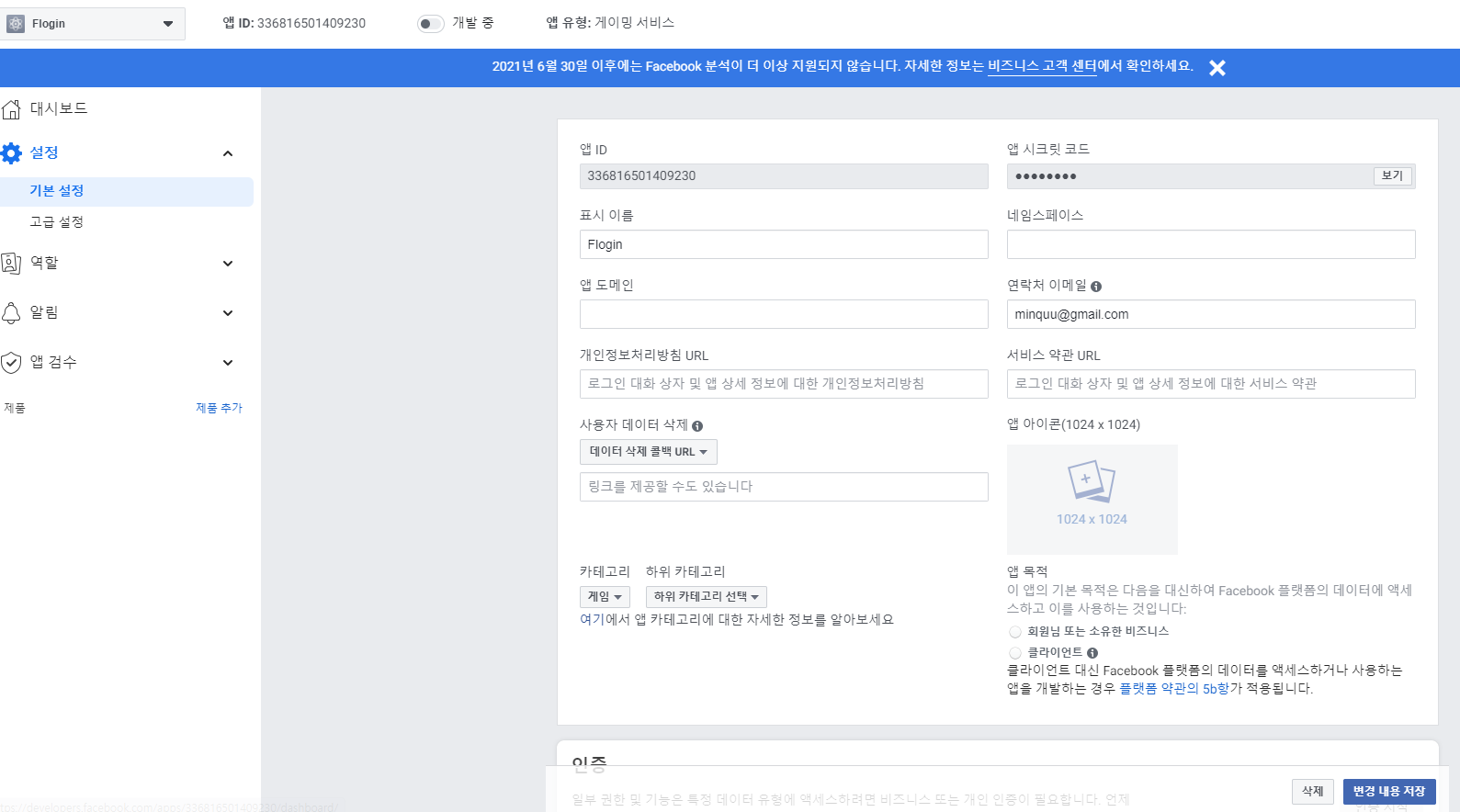Open the 게임 category dropdown

click(x=605, y=597)
